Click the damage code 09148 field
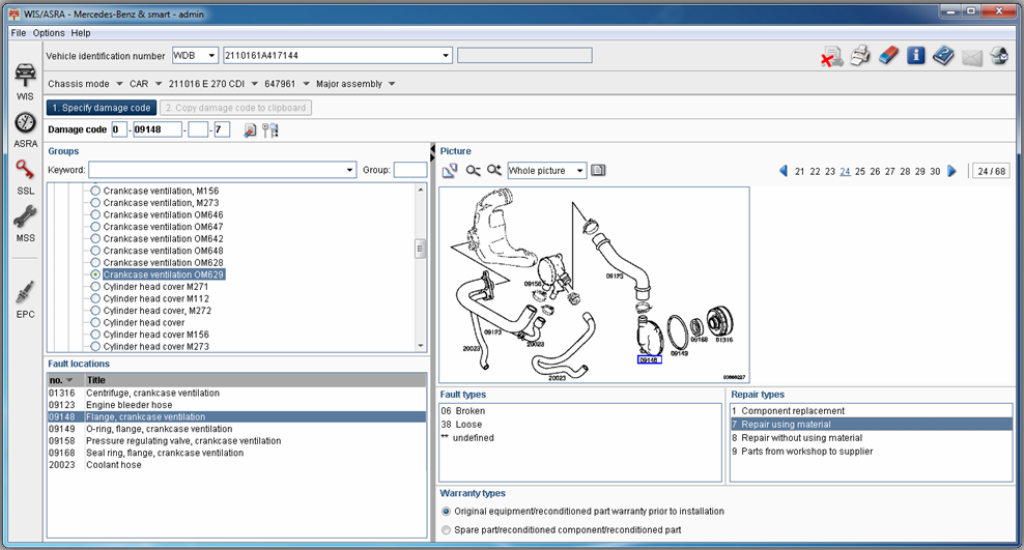 [157, 129]
